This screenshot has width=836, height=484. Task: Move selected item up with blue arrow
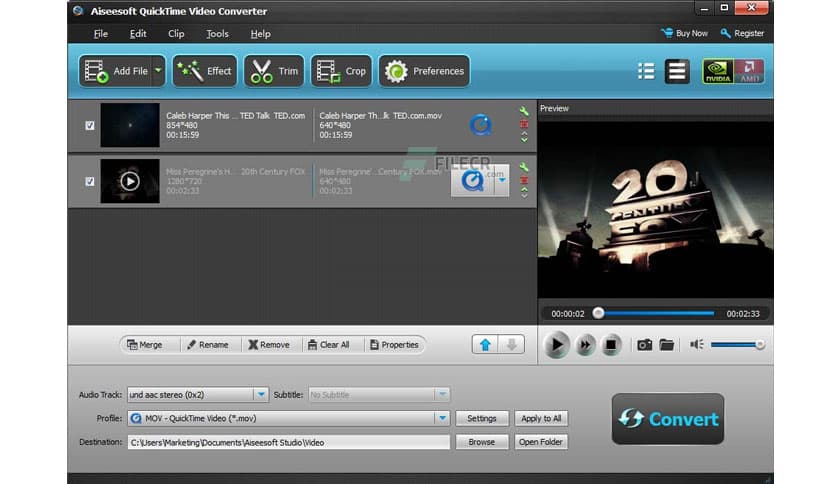coord(485,345)
